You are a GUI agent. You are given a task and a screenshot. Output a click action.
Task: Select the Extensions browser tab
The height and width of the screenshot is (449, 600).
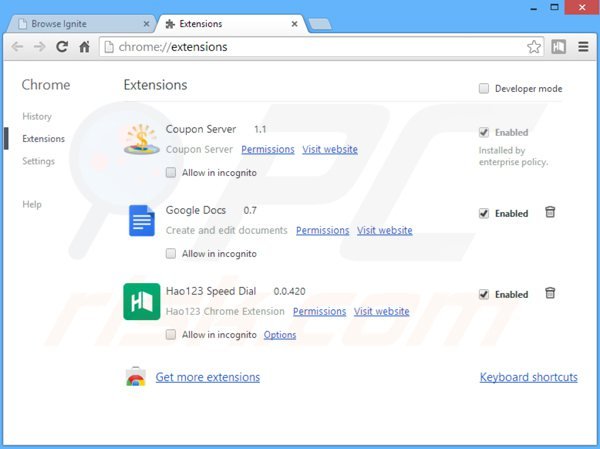pos(232,24)
